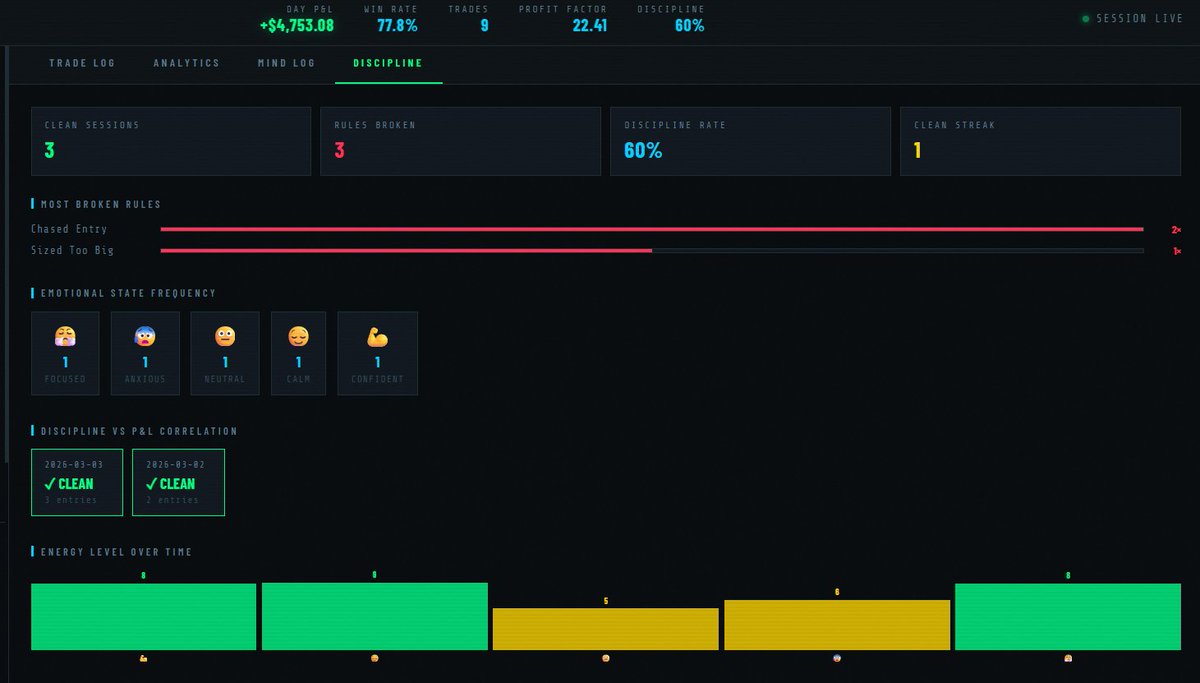The height and width of the screenshot is (683, 1200).
Task: Click the FOCUSED label text
Action: point(65,379)
